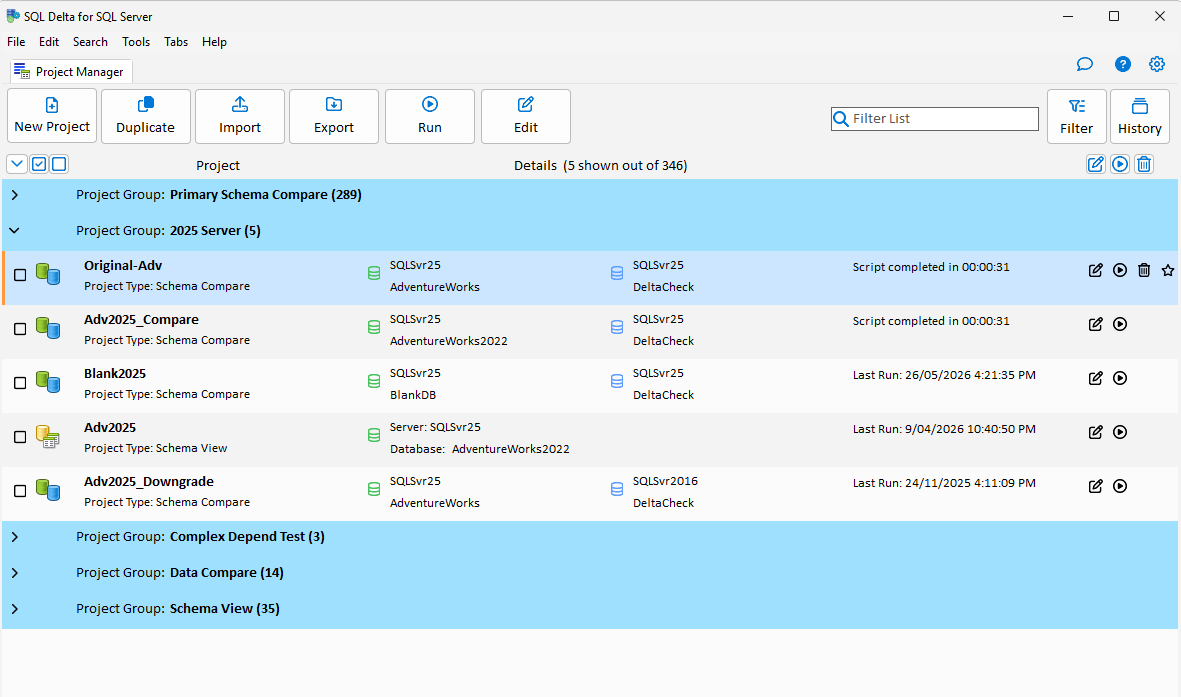
Task: Click Adv2025 schema view yellow database icon
Action: (x=48, y=436)
